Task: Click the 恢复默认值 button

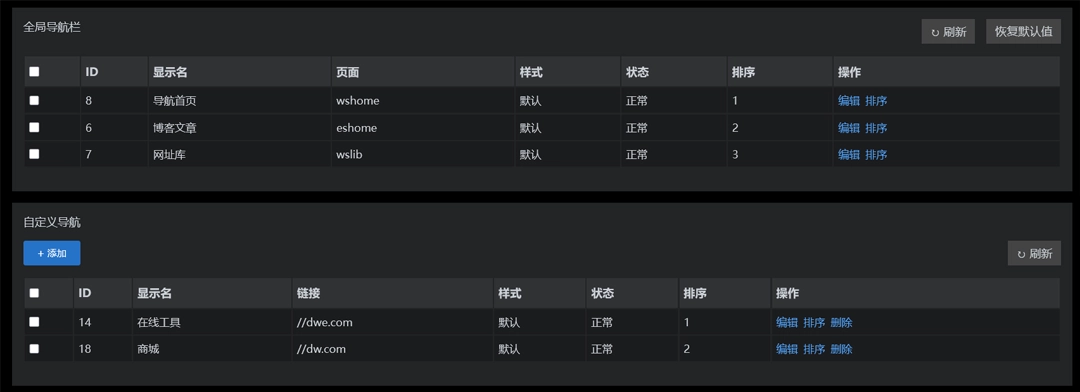Action: pos(1024,32)
